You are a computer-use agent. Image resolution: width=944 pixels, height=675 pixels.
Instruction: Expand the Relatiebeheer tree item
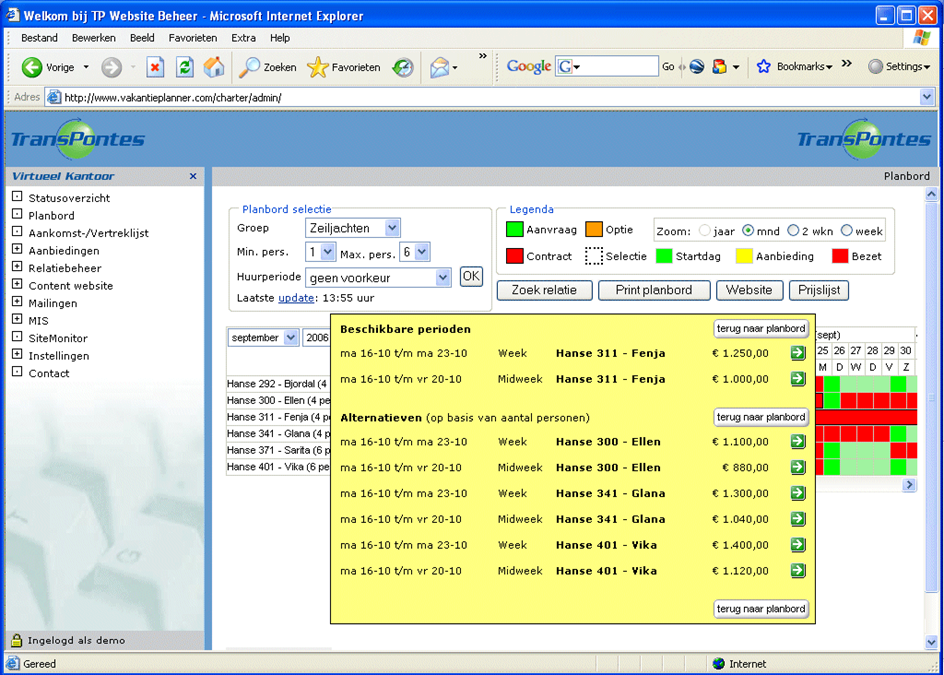click(17, 268)
